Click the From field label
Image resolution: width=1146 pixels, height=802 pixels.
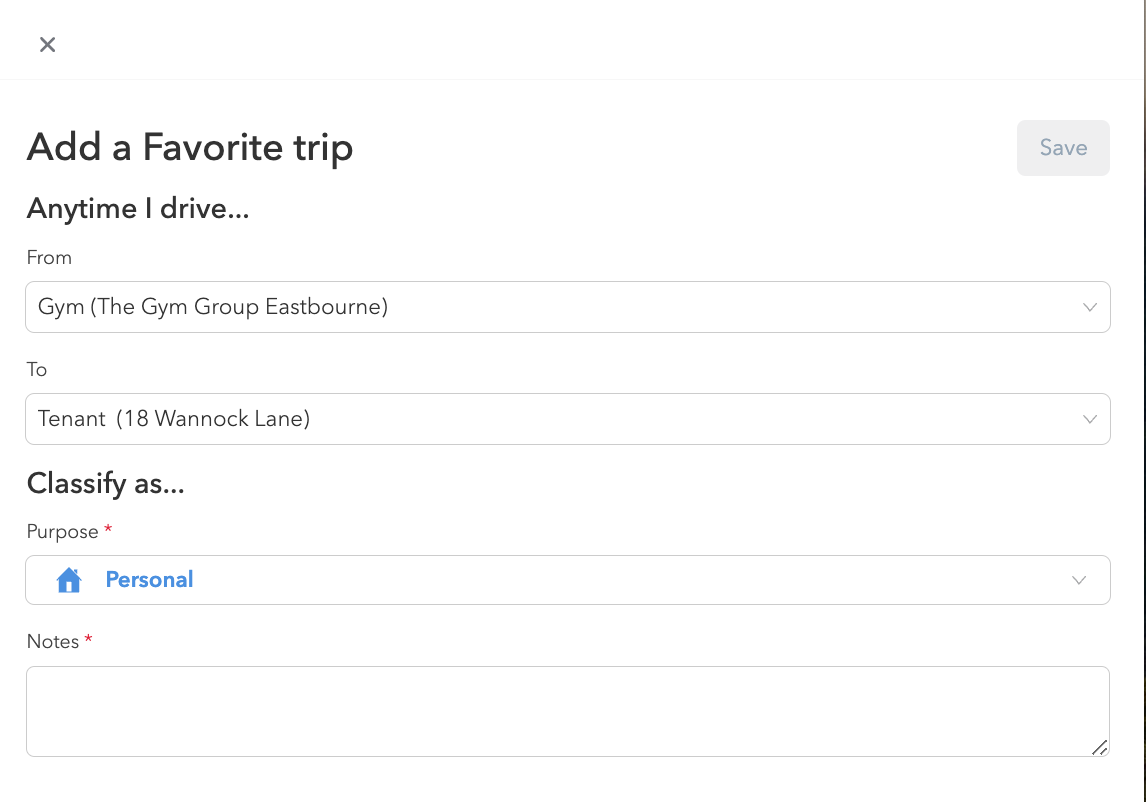click(49, 258)
